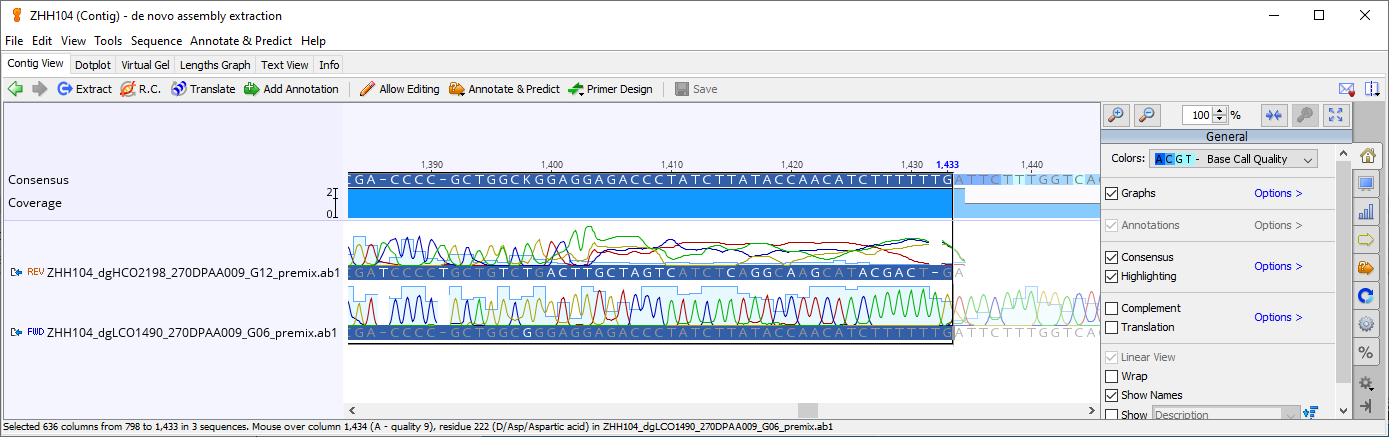Switch to the Text View tab
This screenshot has height=437, width=1389.
(285, 65)
